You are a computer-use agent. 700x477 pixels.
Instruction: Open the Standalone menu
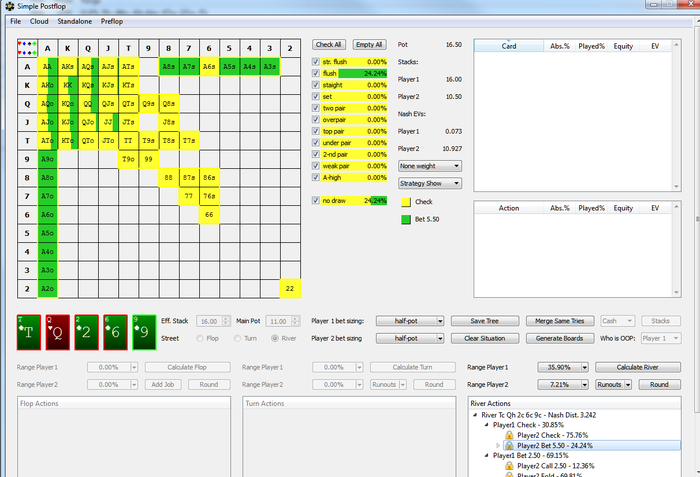click(75, 21)
